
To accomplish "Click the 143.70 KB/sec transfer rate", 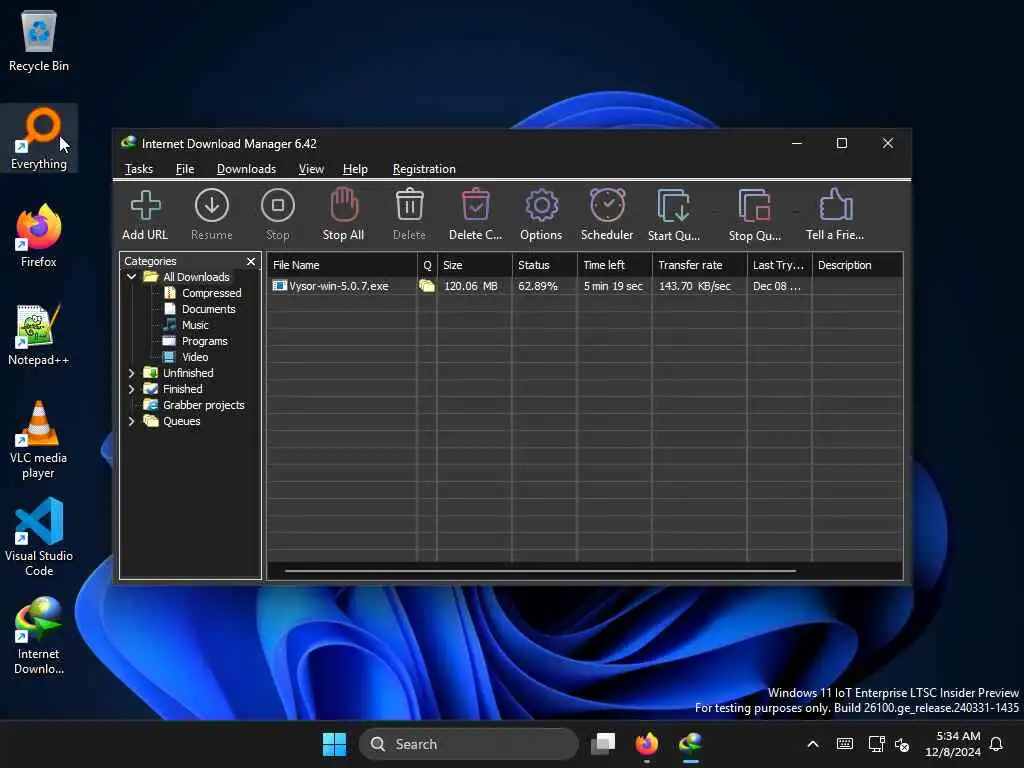I will 695,286.
